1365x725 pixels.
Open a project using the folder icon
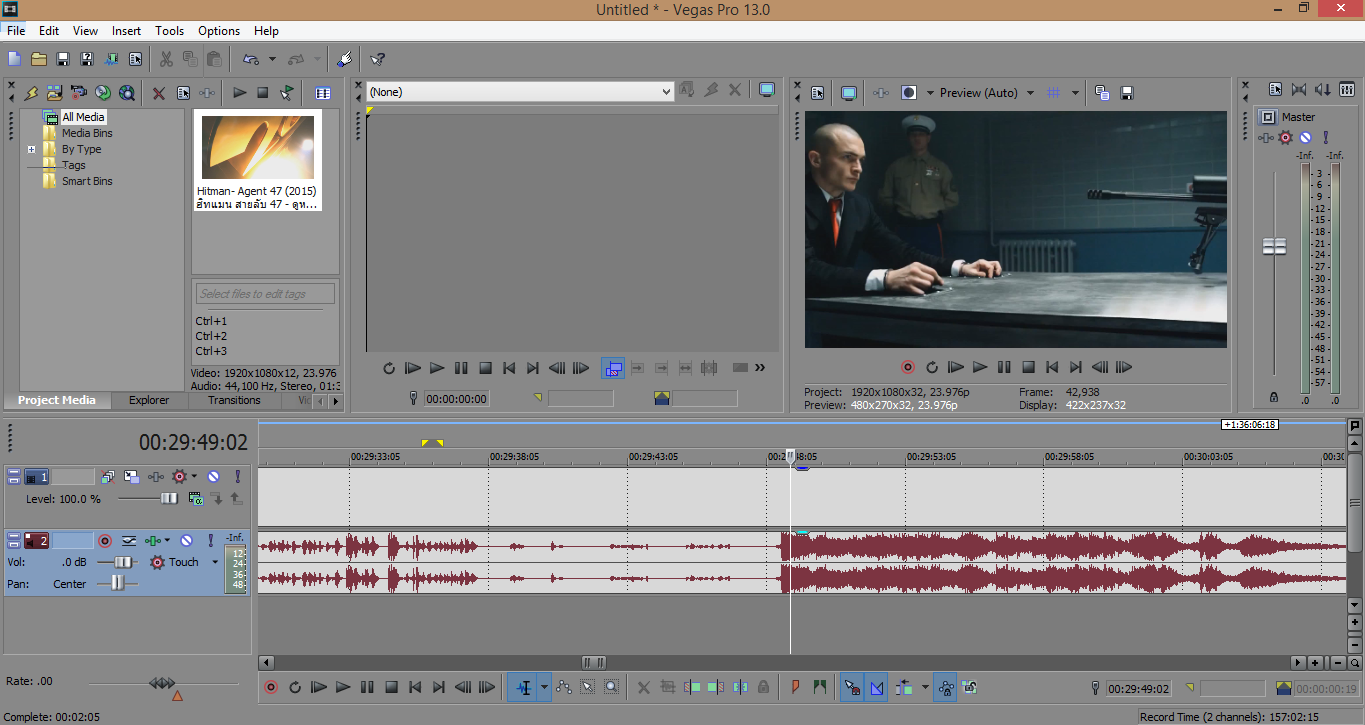click(39, 59)
